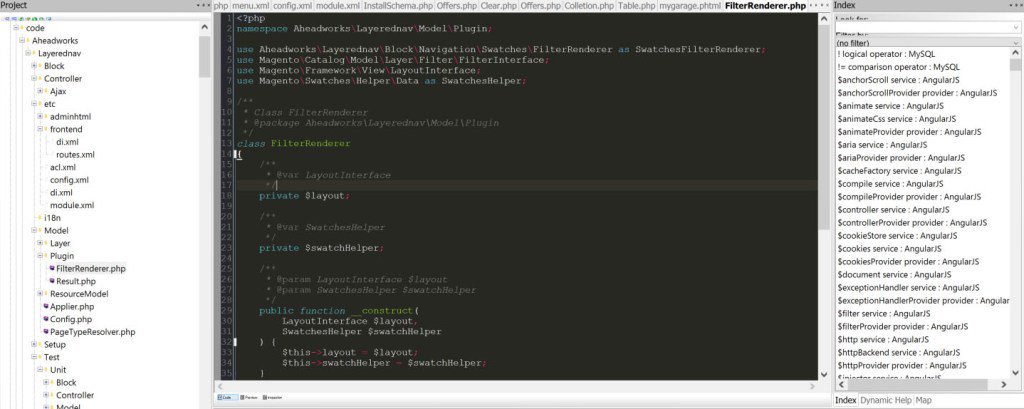Viewport: 1024px width, 409px height.
Task: Select the FilterRenderer.php editor tab
Action: 765,6
